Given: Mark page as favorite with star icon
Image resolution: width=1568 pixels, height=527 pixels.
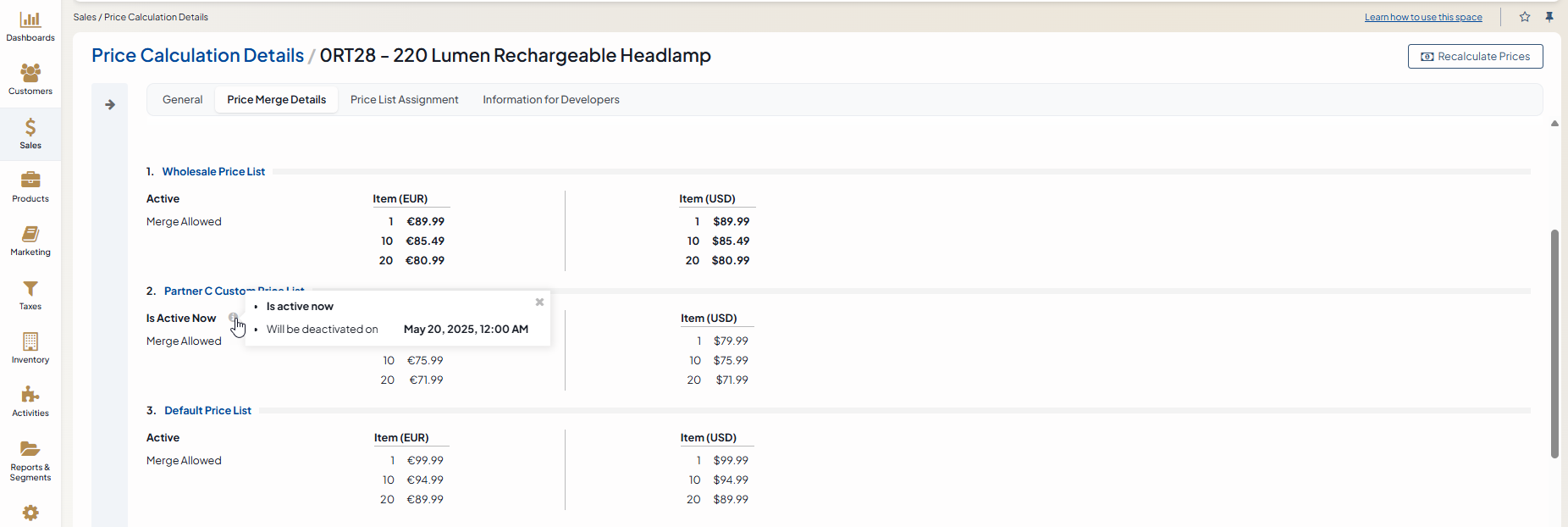Looking at the screenshot, I should (x=1525, y=17).
